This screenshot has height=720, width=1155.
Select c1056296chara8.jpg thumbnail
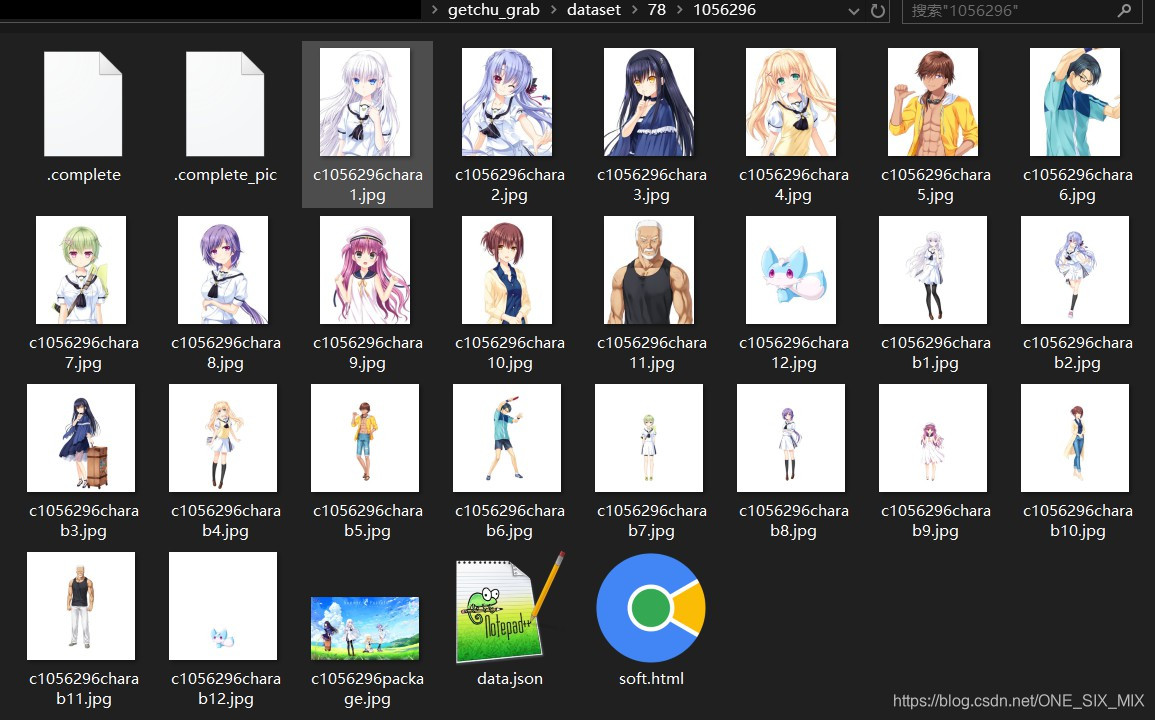tap(223, 270)
